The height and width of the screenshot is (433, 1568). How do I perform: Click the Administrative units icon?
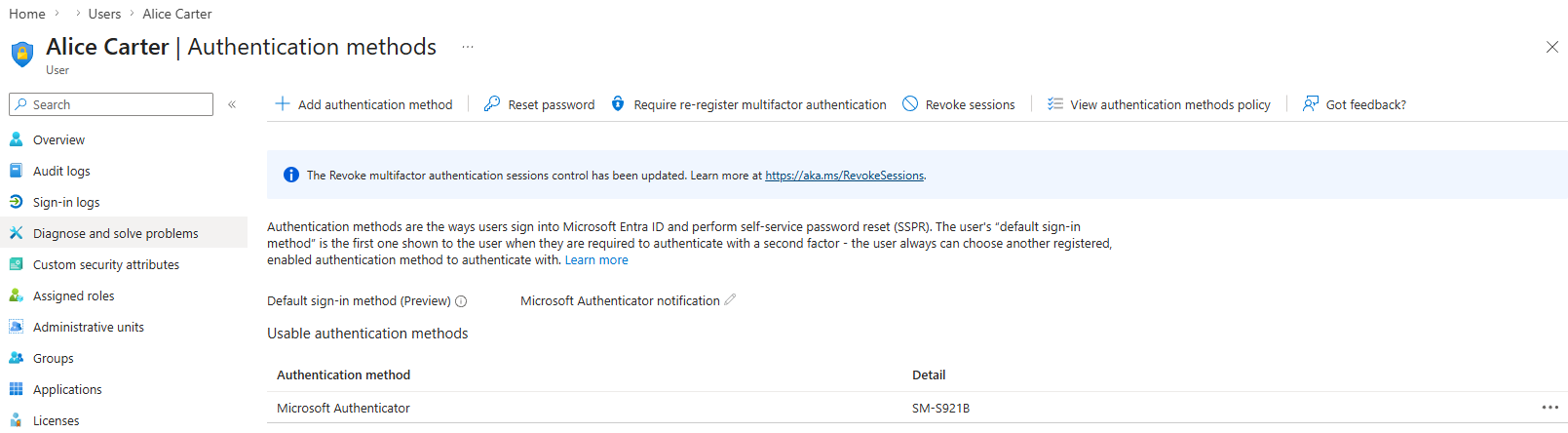(x=16, y=327)
